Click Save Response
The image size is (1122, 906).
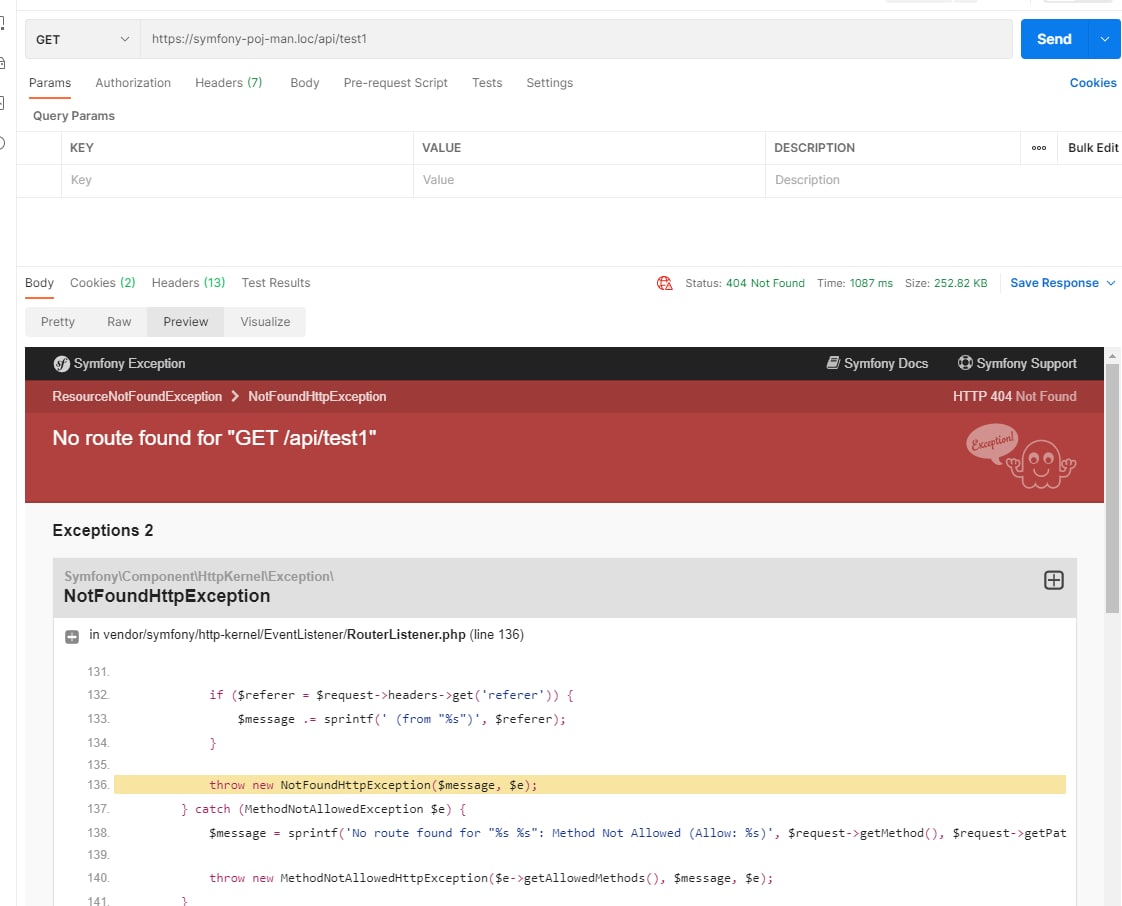click(x=1054, y=283)
